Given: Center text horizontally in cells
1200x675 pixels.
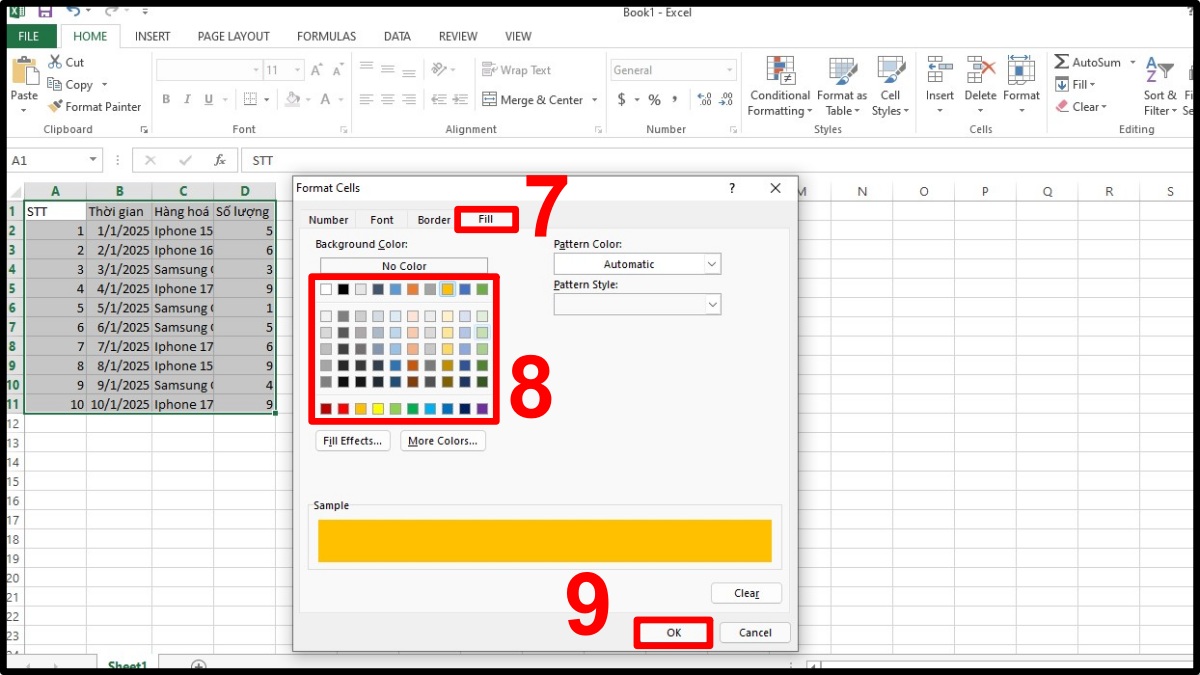Looking at the screenshot, I should (388, 99).
